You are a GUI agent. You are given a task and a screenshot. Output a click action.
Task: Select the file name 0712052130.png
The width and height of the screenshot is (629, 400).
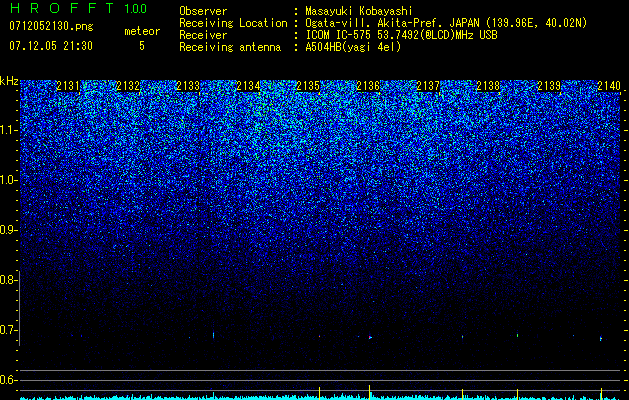click(x=51, y=27)
